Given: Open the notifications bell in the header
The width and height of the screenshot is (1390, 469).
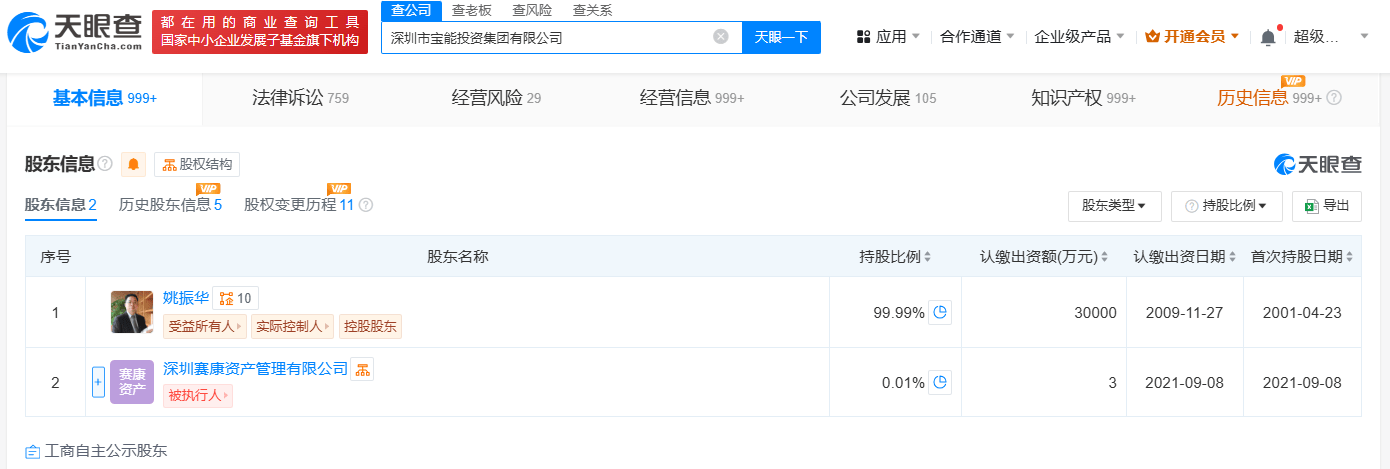Looking at the screenshot, I should coord(1268,37).
